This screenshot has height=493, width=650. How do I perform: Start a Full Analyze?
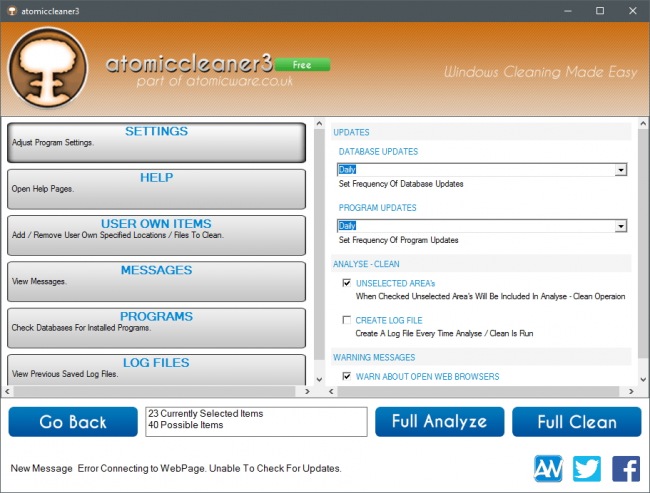[439, 422]
